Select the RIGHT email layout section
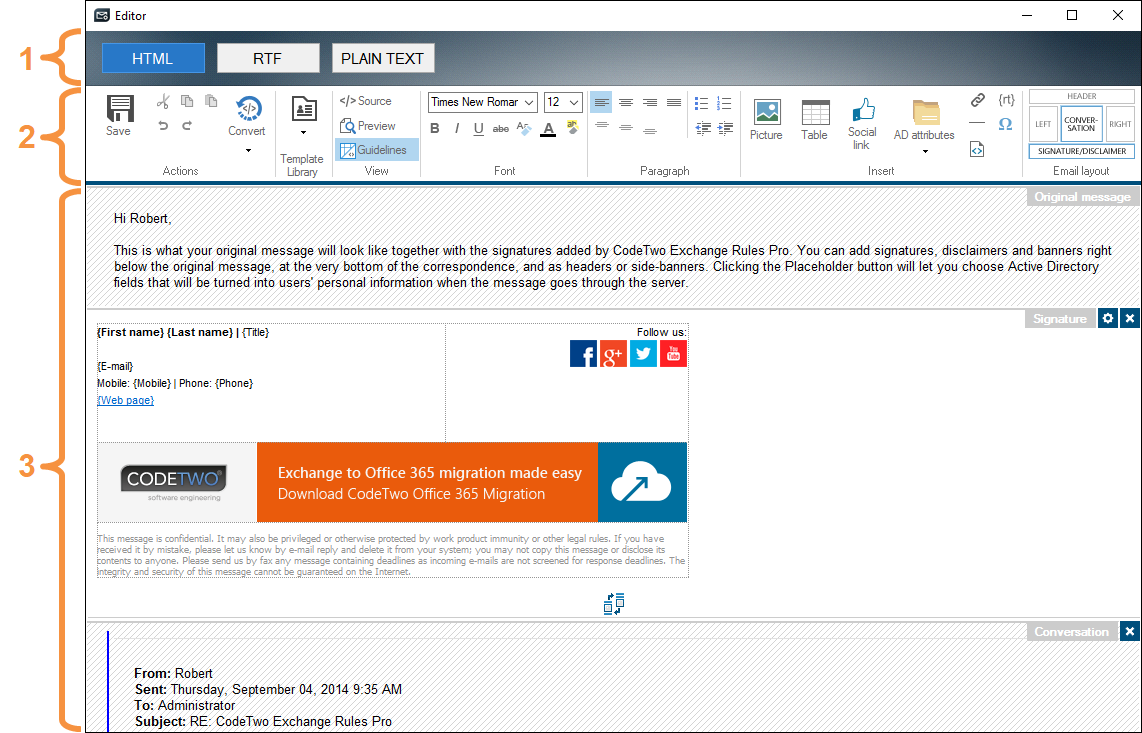This screenshot has width=1142, height=733. pos(1120,124)
